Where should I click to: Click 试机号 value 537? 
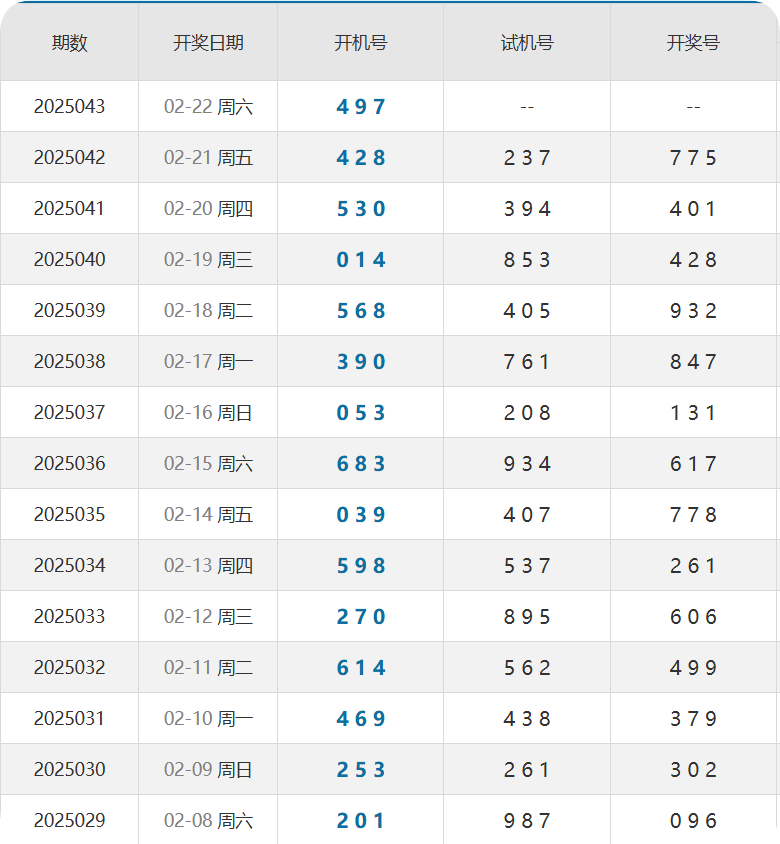click(x=527, y=565)
